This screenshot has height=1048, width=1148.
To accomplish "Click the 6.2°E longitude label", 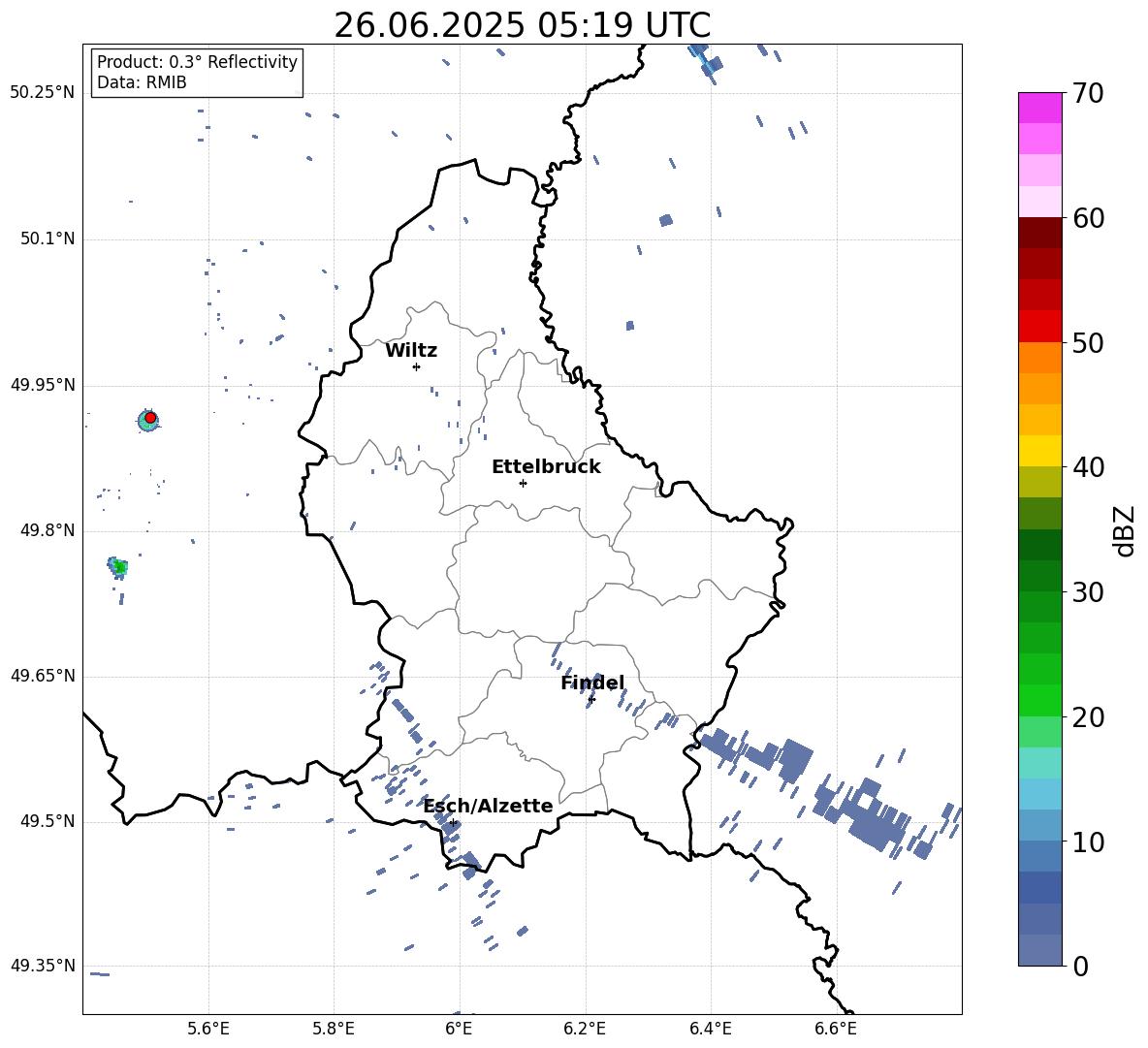I will tap(585, 1029).
